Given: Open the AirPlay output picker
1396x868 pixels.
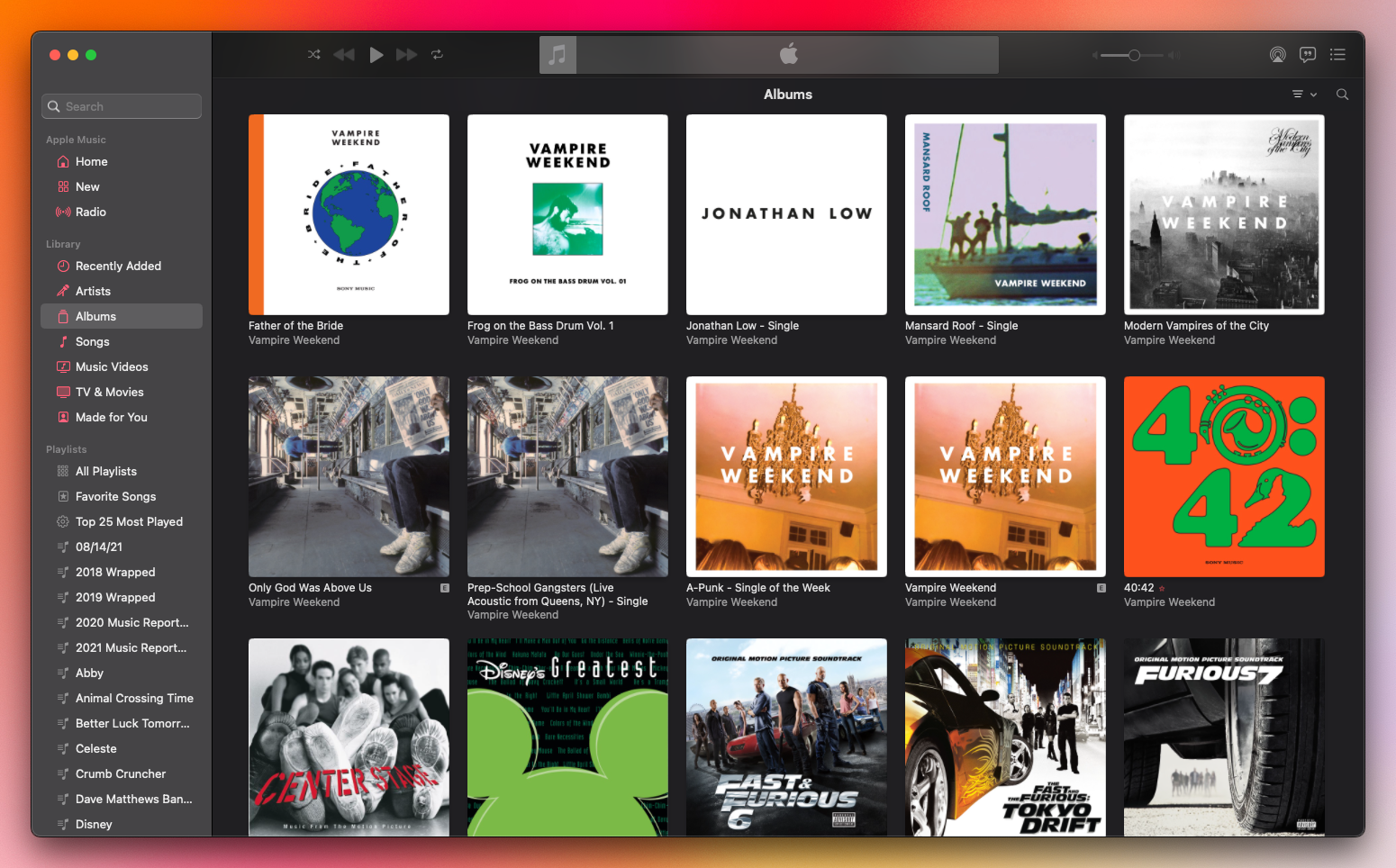Looking at the screenshot, I should click(x=1278, y=54).
